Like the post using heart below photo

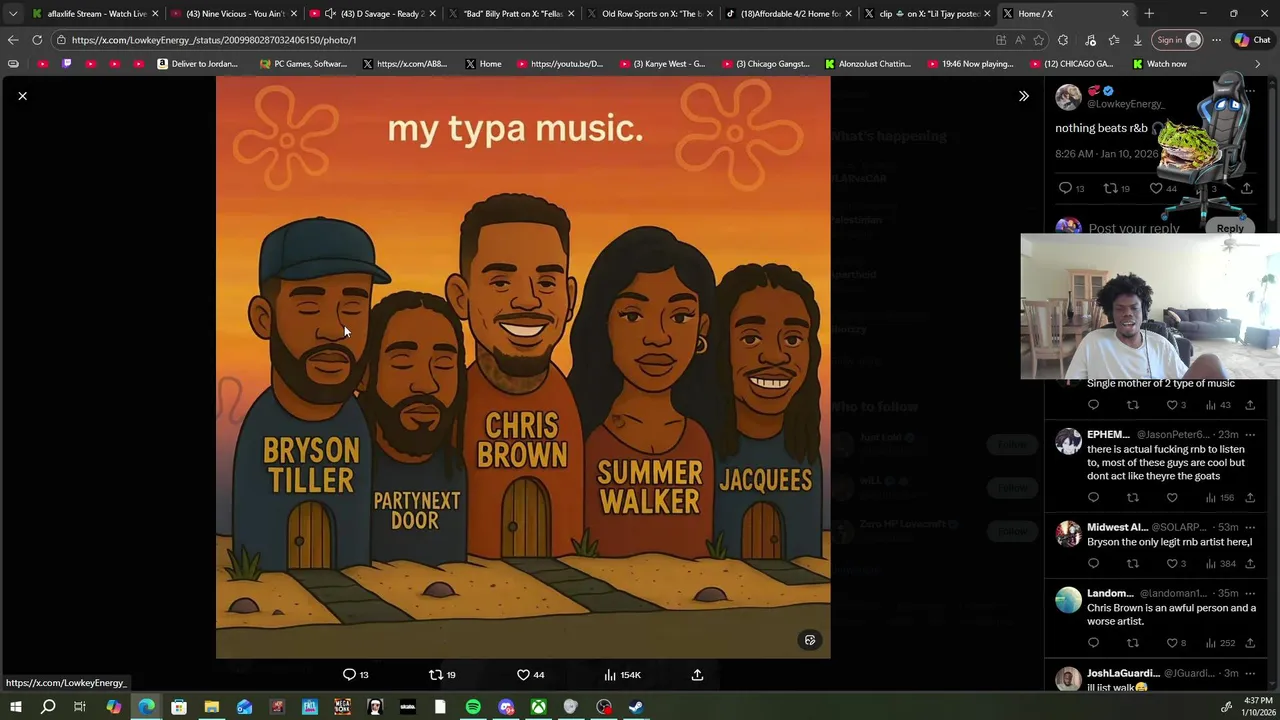tap(523, 675)
